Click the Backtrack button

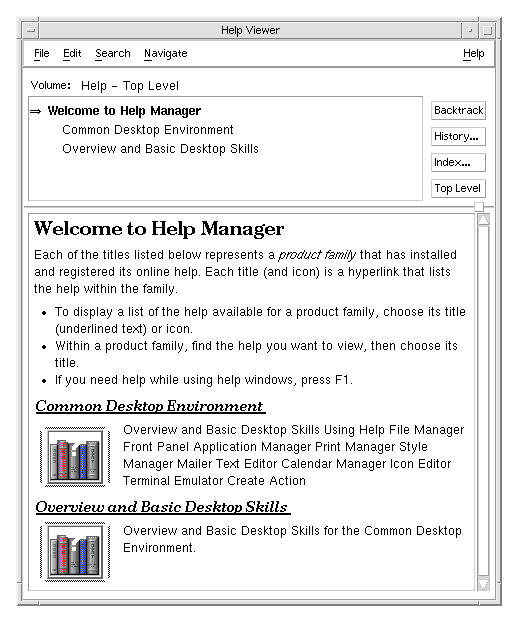(x=458, y=110)
